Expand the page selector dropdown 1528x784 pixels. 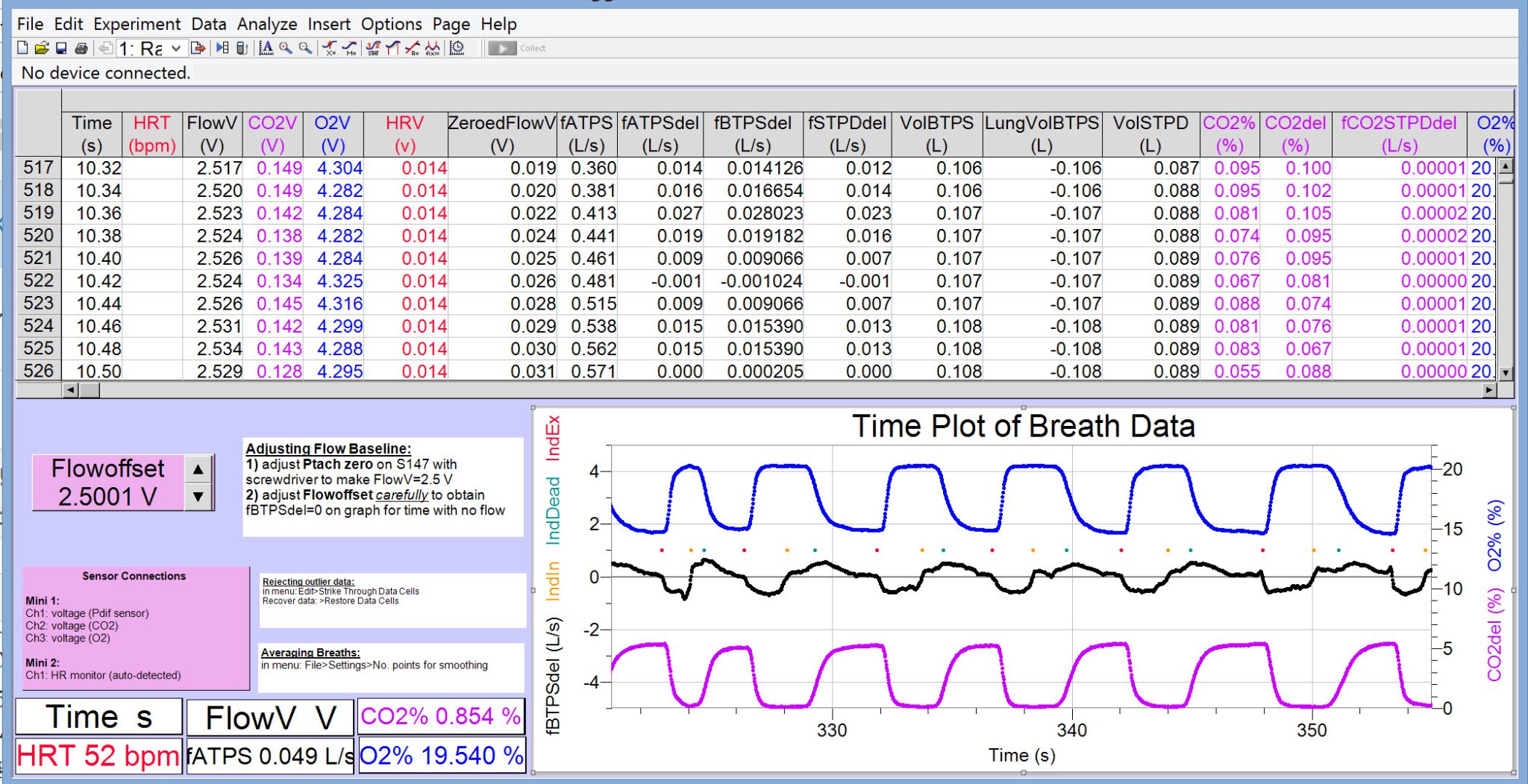coord(176,48)
